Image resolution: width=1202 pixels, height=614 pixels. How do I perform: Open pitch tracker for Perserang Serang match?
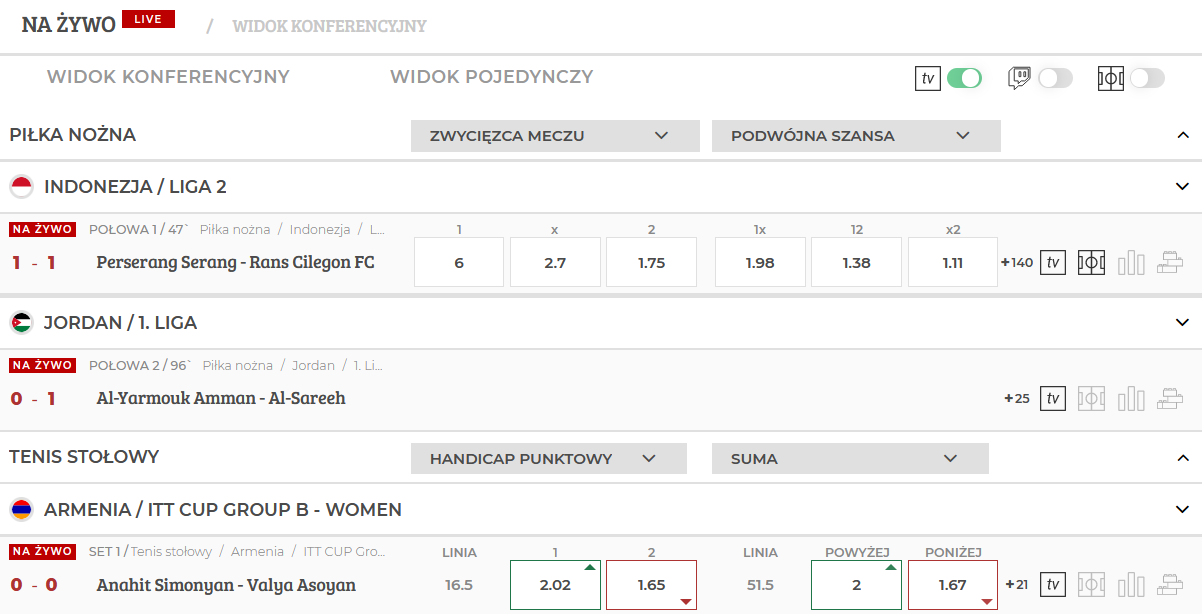pos(1091,263)
